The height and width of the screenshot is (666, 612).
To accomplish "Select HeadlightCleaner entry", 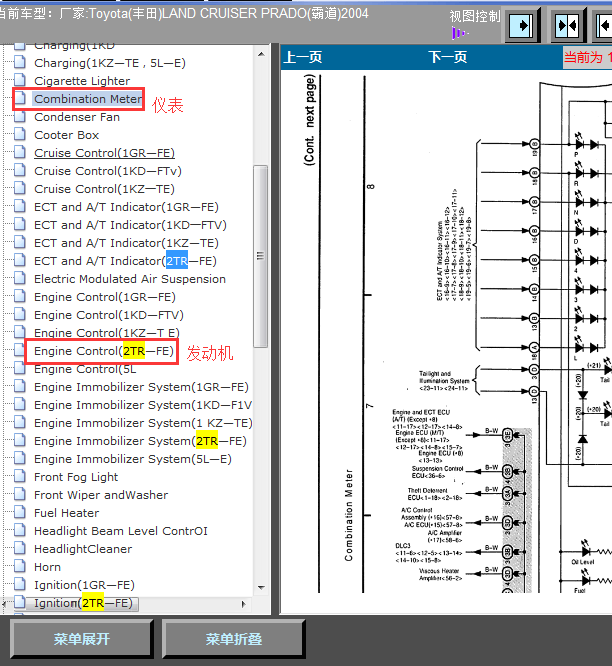I will pos(83,549).
